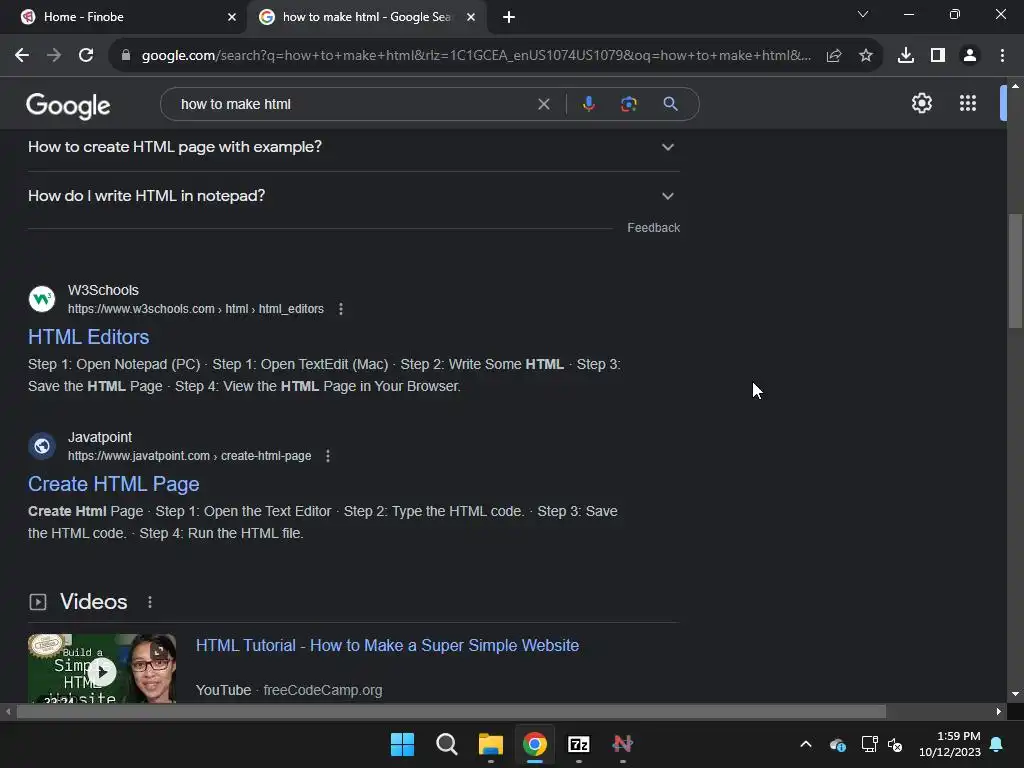This screenshot has width=1024, height=768.
Task: Open Windows Start menu
Action: coord(402,744)
